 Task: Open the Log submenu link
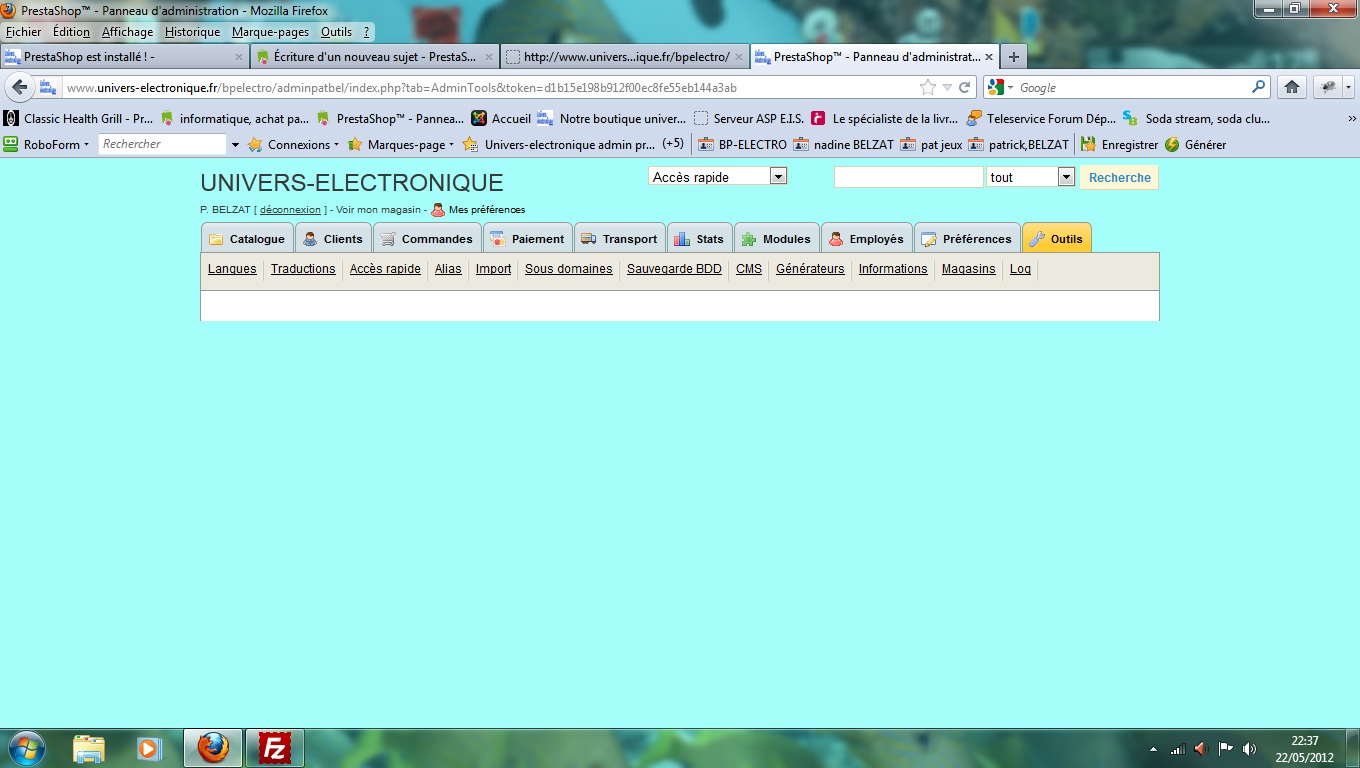tap(1020, 269)
